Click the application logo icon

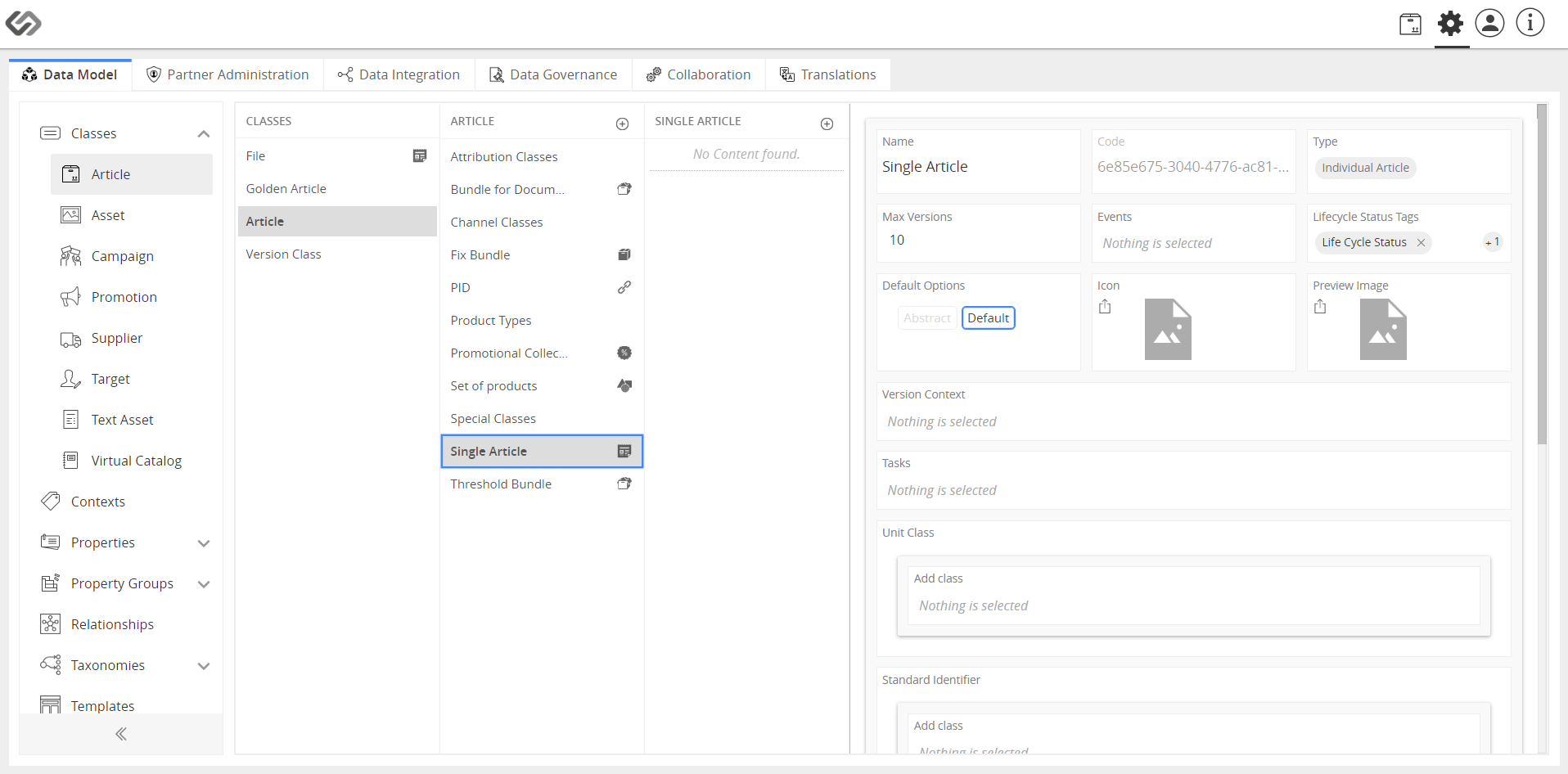coord(23,23)
